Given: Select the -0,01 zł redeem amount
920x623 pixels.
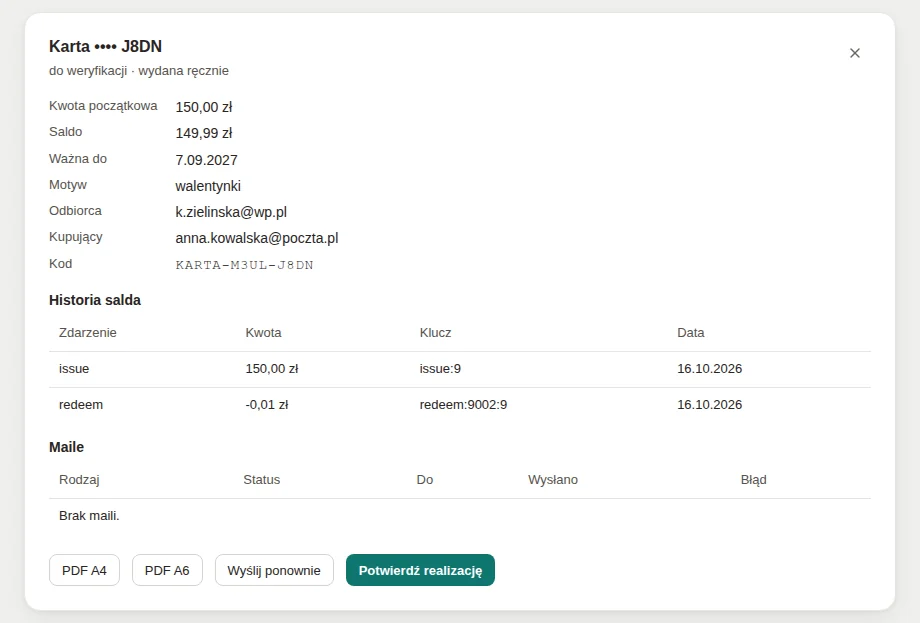Looking at the screenshot, I should (x=267, y=405).
